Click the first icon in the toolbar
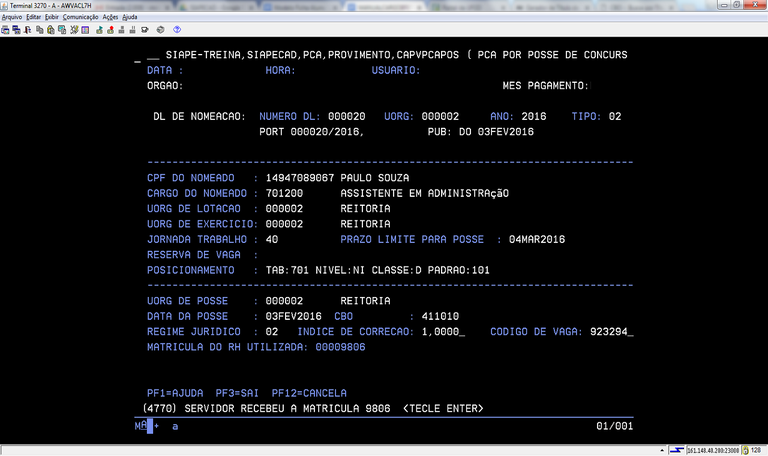This screenshot has height=456, width=768. (5, 30)
